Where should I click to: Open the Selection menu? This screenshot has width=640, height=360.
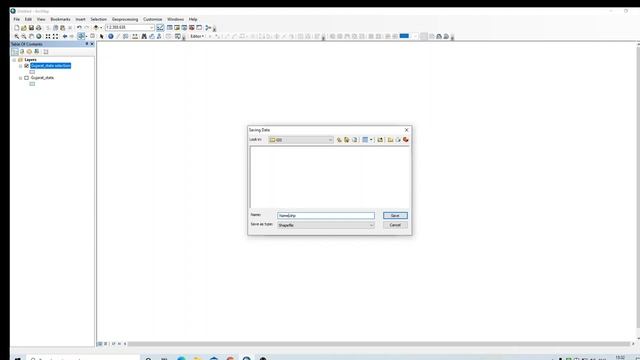[x=98, y=19]
